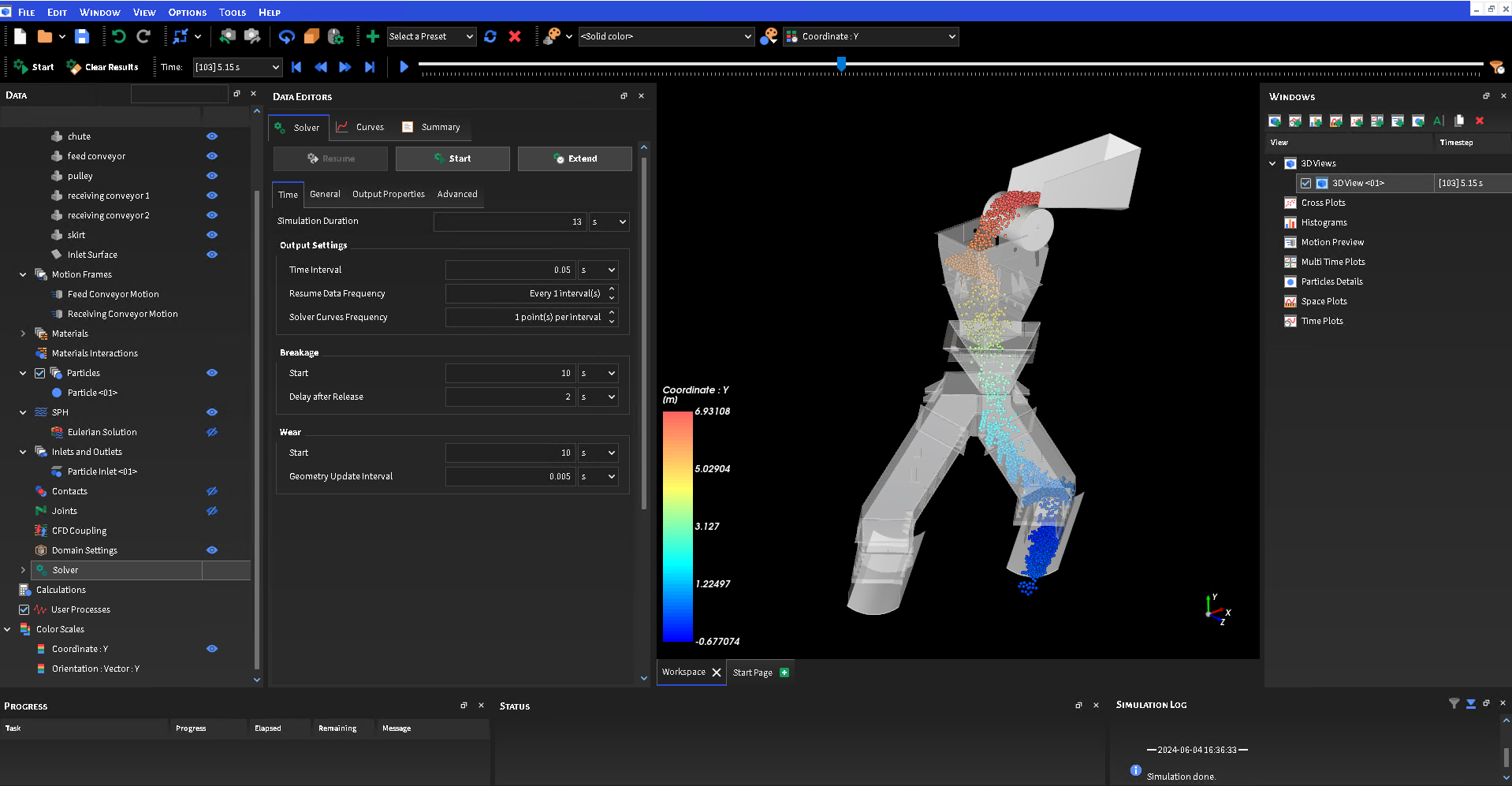Click the Extend simulation button
Viewport: 1512px width, 786px height.
click(x=575, y=158)
